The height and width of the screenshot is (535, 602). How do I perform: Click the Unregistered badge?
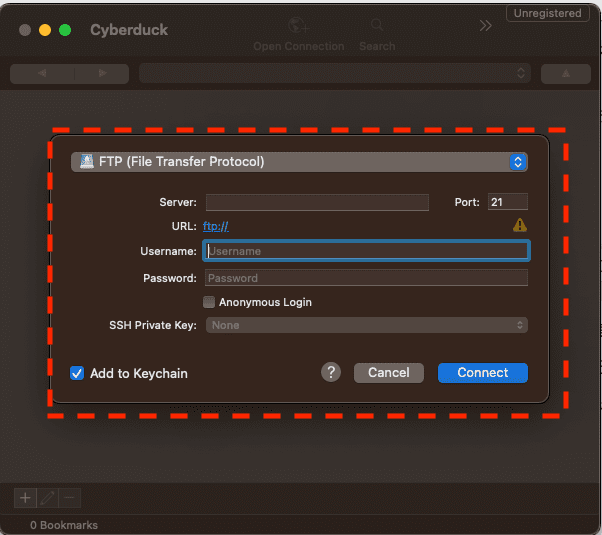point(547,13)
